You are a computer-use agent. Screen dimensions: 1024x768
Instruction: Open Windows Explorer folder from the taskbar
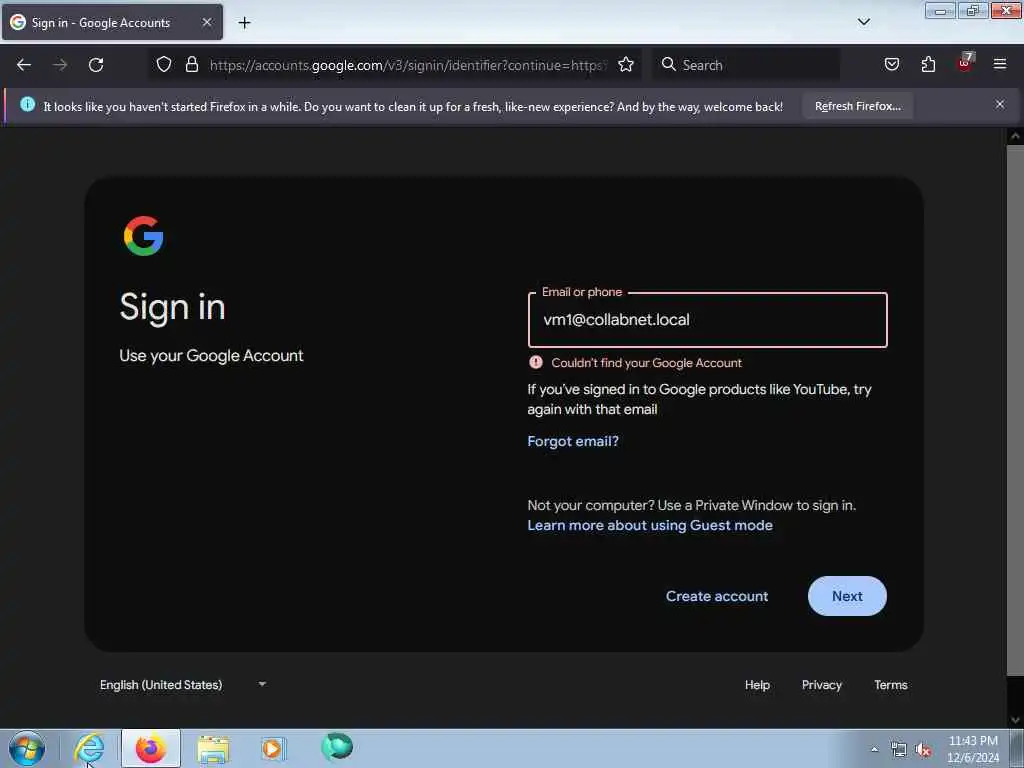tap(213, 748)
